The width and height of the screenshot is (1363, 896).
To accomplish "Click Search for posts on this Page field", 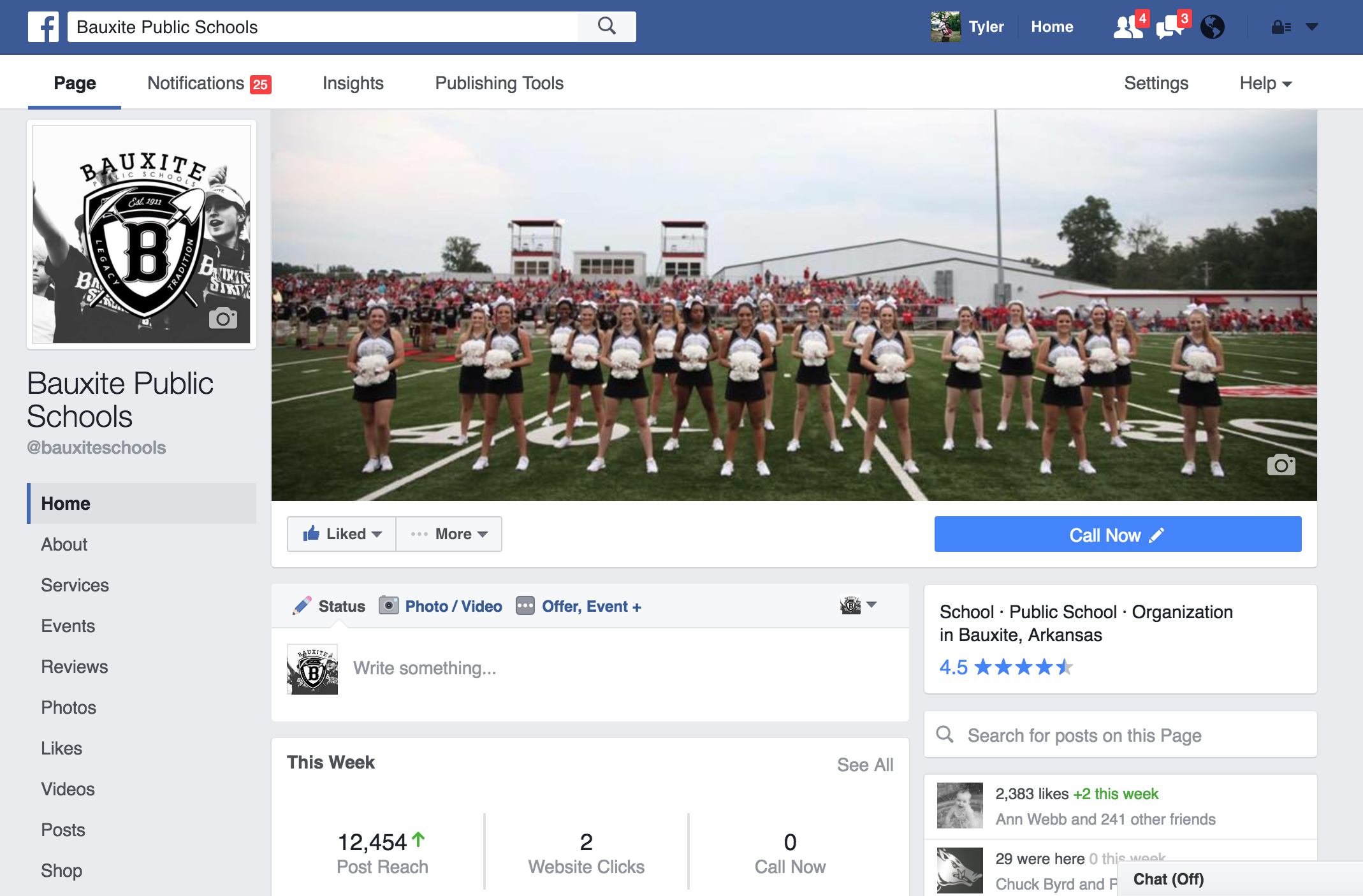I will click(x=1120, y=735).
